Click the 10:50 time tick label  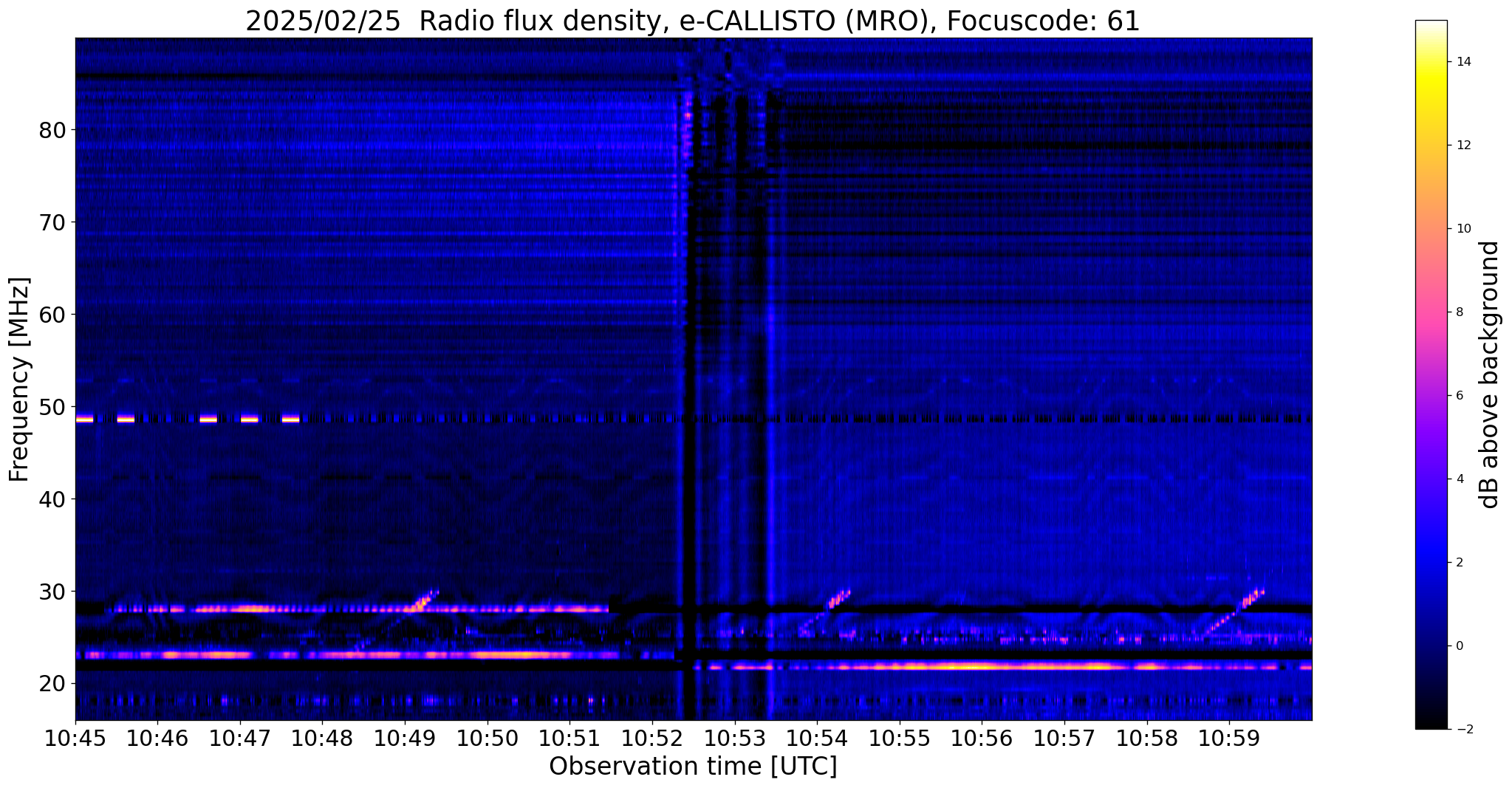pos(488,739)
